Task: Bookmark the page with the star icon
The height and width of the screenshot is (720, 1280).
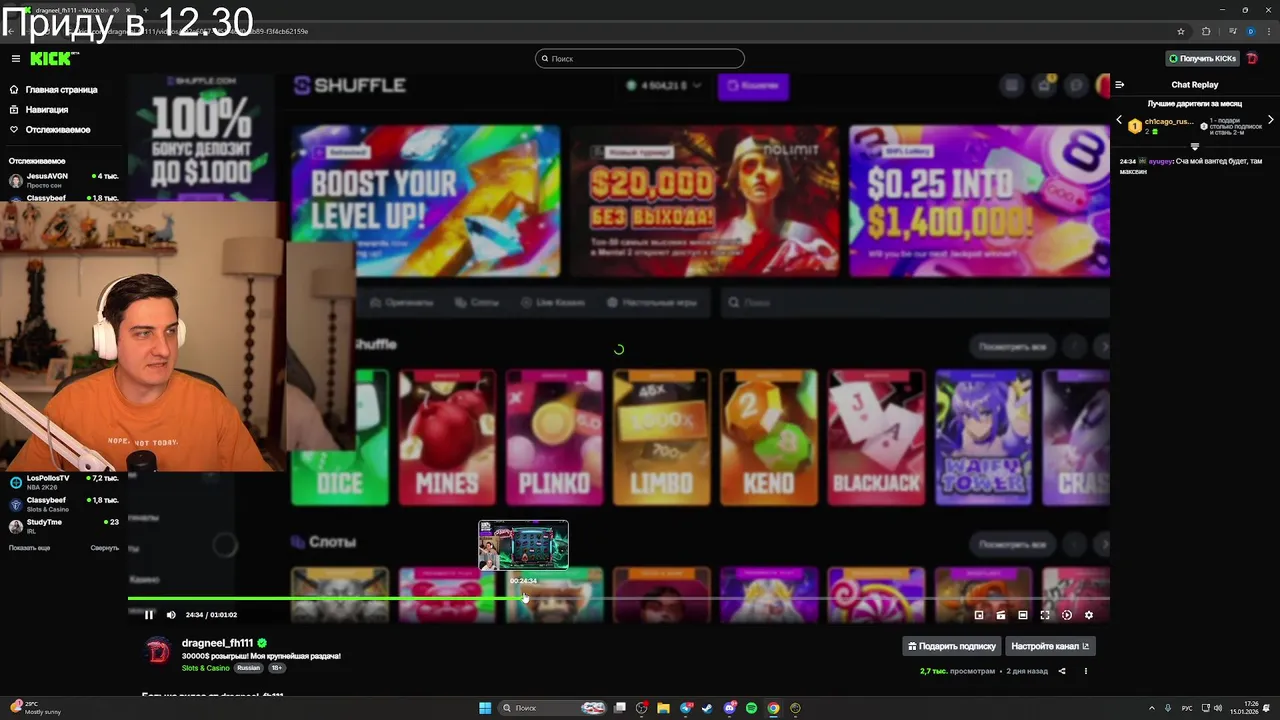Action: point(1181,31)
